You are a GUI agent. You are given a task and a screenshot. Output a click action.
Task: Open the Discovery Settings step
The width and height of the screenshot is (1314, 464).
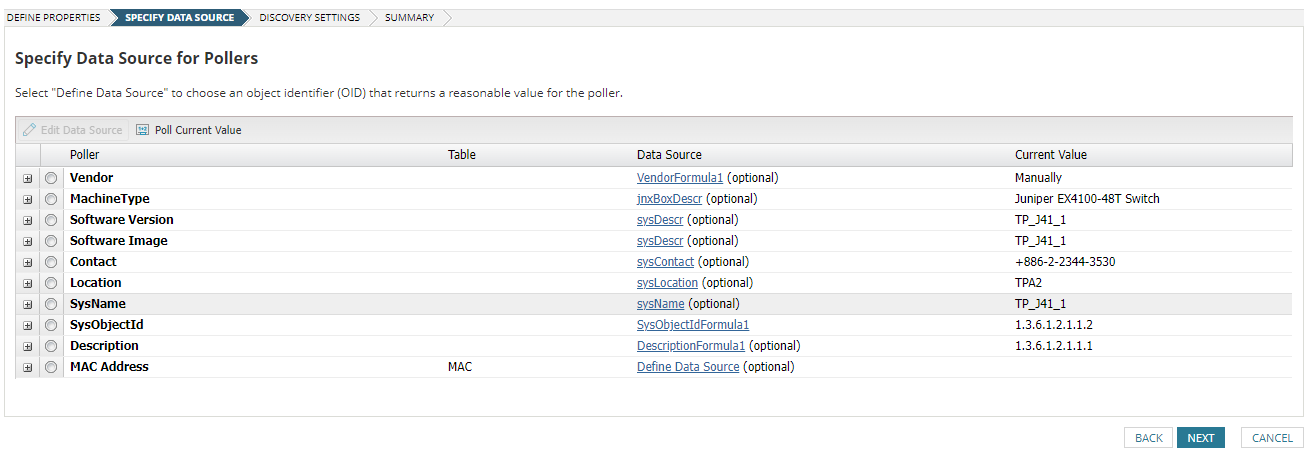pos(309,18)
